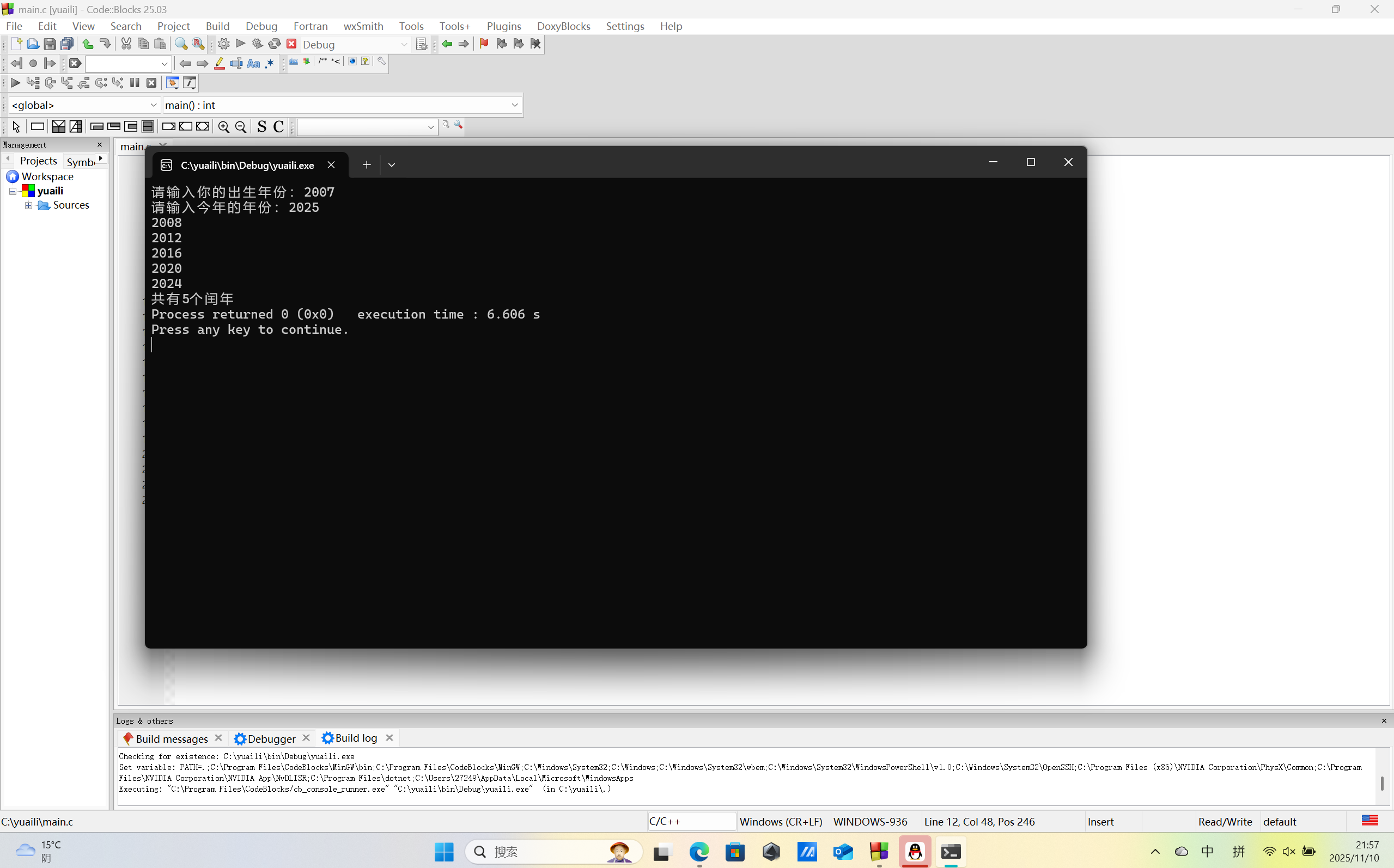Click the Zoom in icon on Nassi toolbar

(223, 127)
